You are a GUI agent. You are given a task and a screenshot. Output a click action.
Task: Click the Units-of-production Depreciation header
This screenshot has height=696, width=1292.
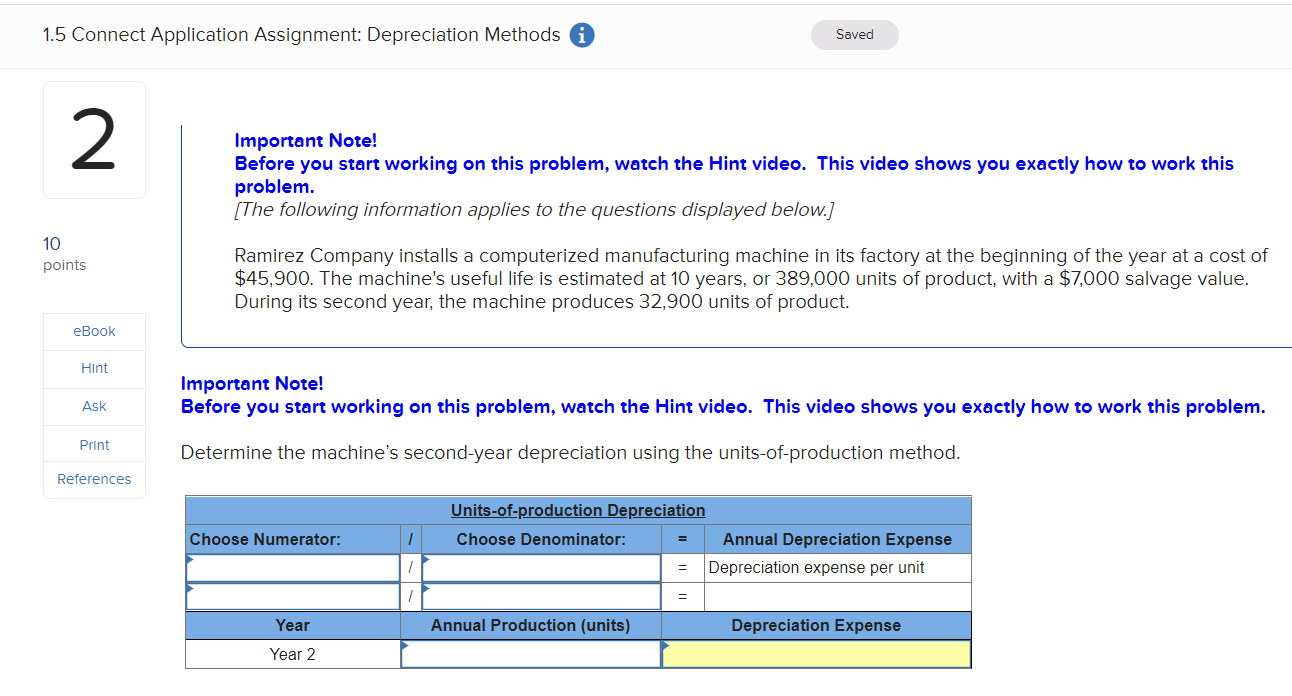pos(578,510)
